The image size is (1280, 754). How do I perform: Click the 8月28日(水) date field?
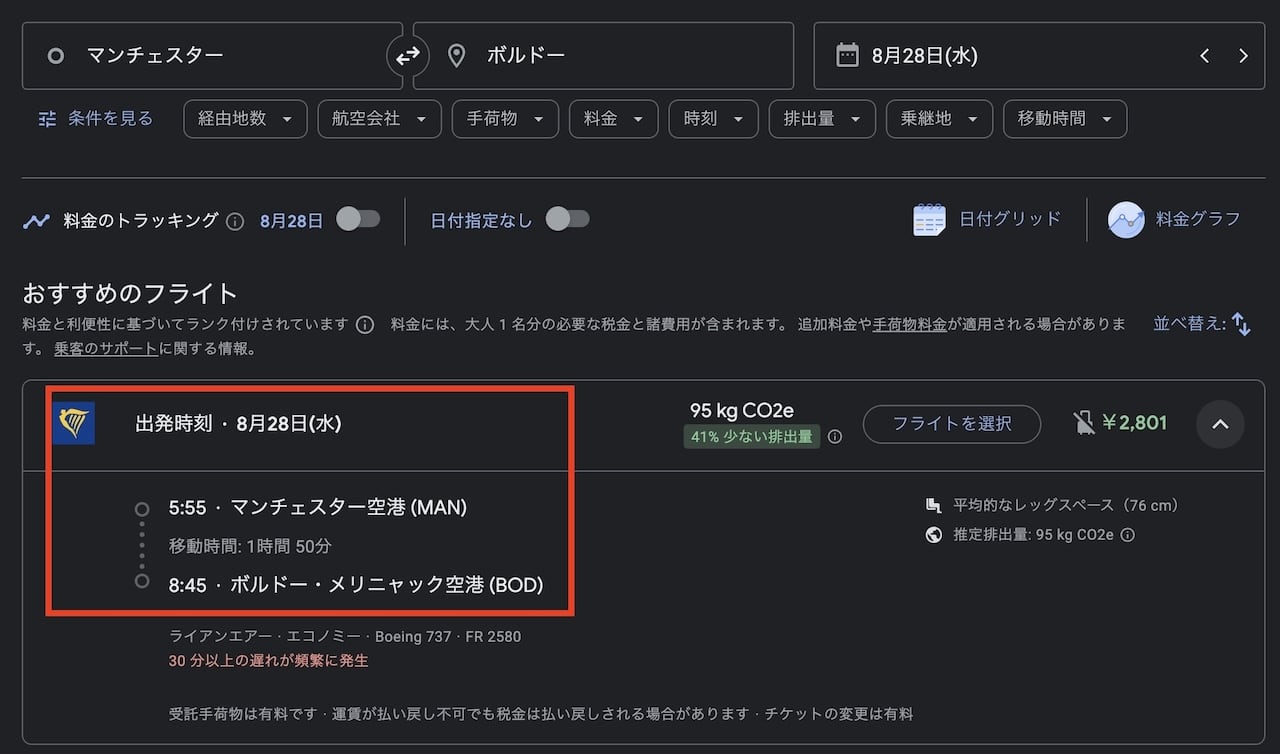click(1038, 56)
